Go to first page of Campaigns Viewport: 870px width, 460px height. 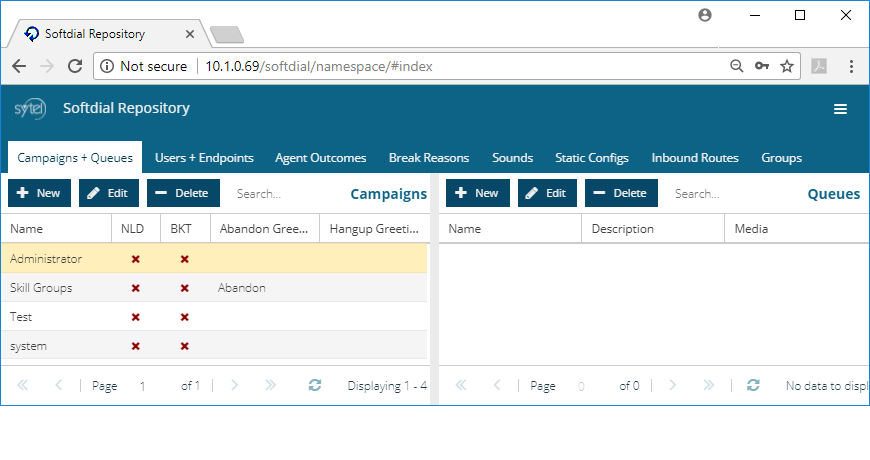click(x=23, y=385)
